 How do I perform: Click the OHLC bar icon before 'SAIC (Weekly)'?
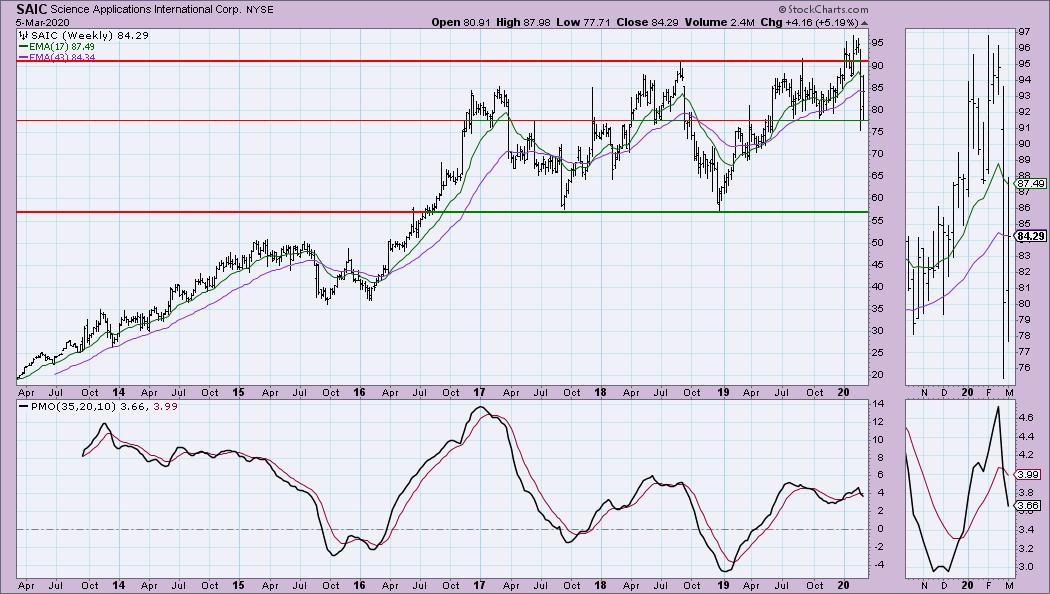tap(24, 35)
